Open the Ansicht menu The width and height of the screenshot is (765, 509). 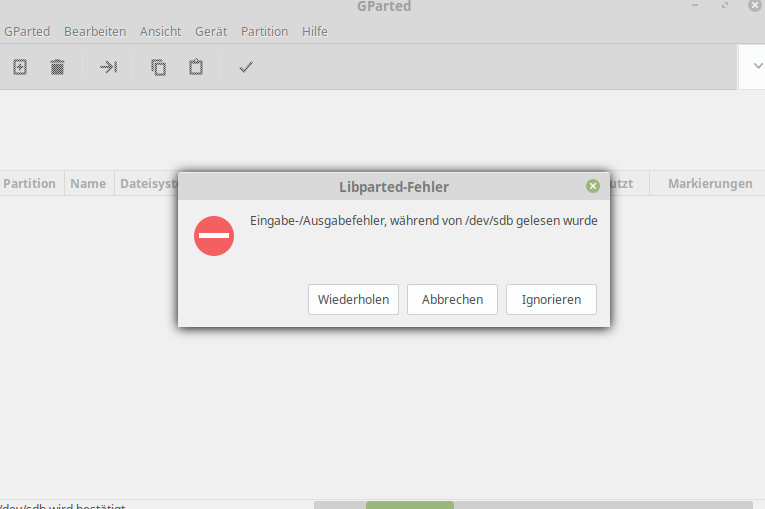(x=161, y=32)
